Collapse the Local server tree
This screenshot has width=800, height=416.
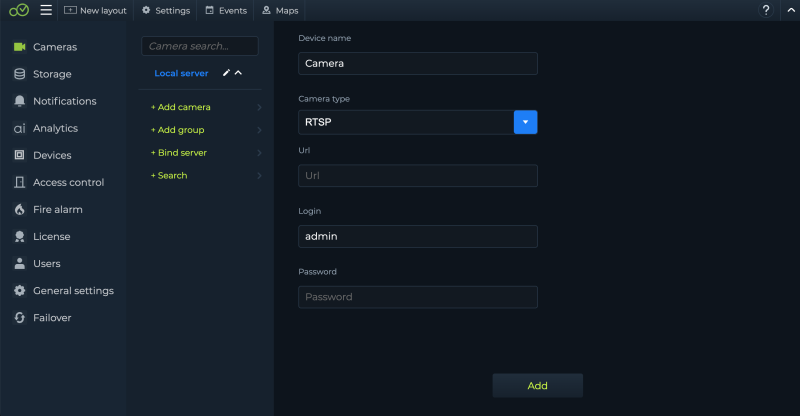point(238,73)
